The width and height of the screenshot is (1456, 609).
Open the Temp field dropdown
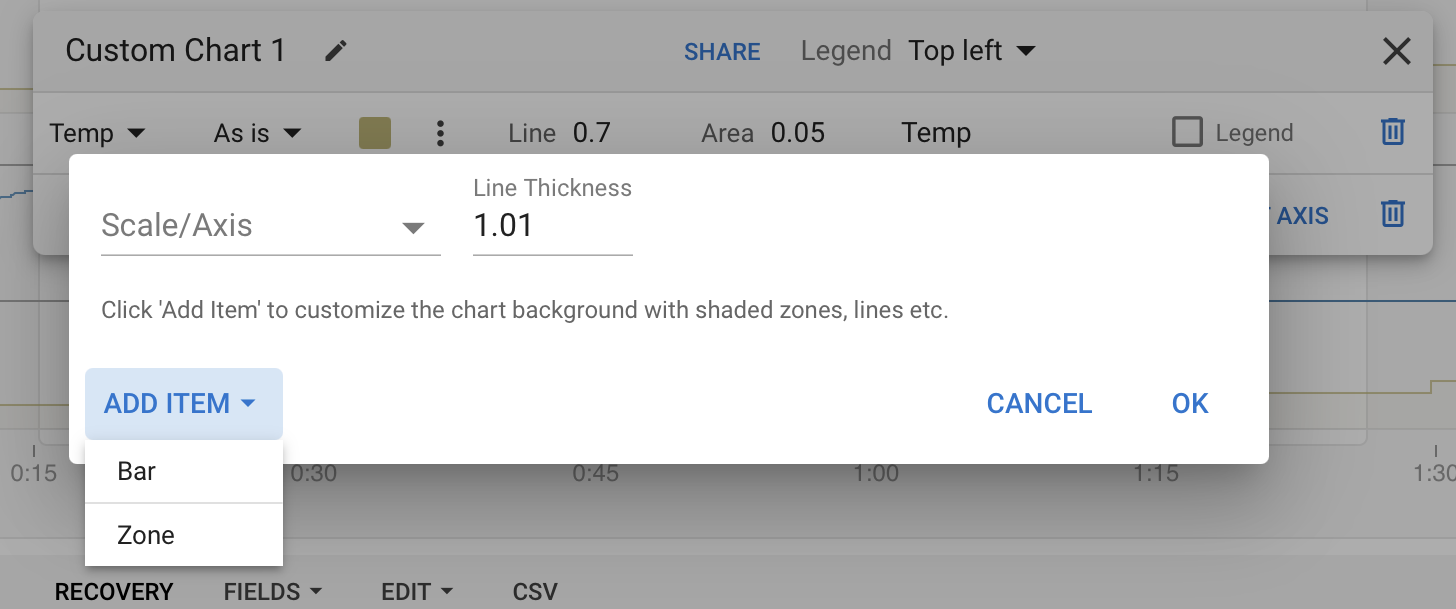(x=98, y=133)
